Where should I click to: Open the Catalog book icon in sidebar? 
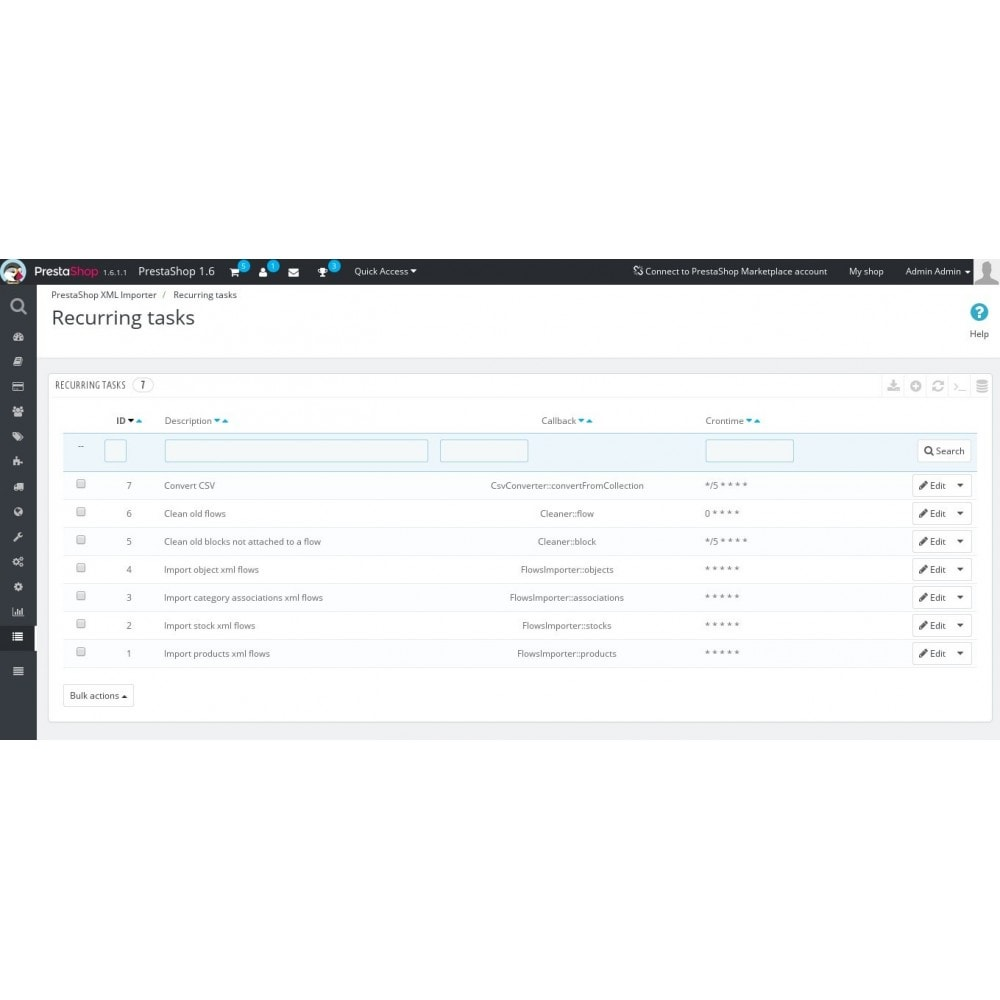point(18,362)
